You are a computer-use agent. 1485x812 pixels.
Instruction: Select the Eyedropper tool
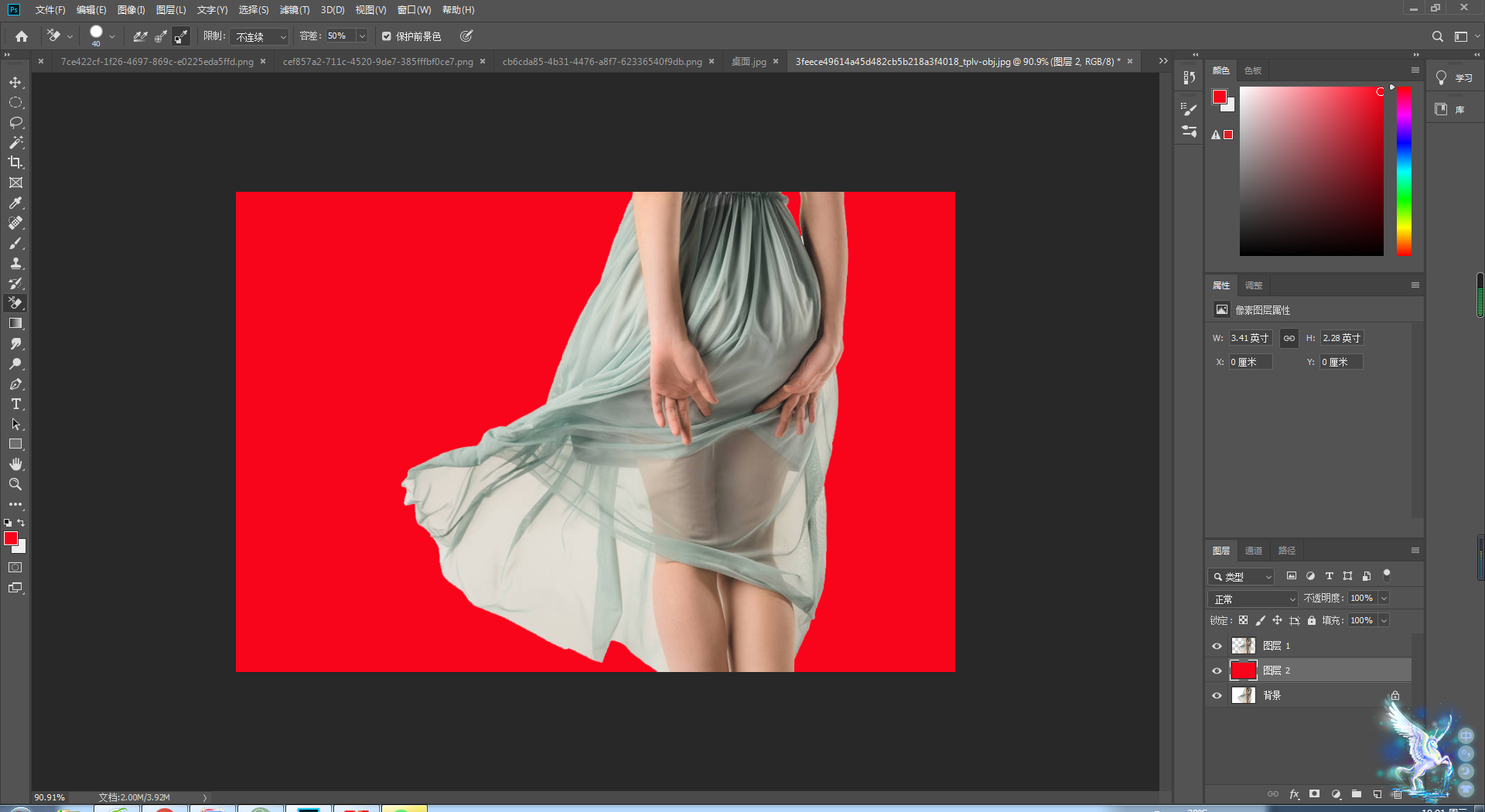pyautogui.click(x=15, y=203)
